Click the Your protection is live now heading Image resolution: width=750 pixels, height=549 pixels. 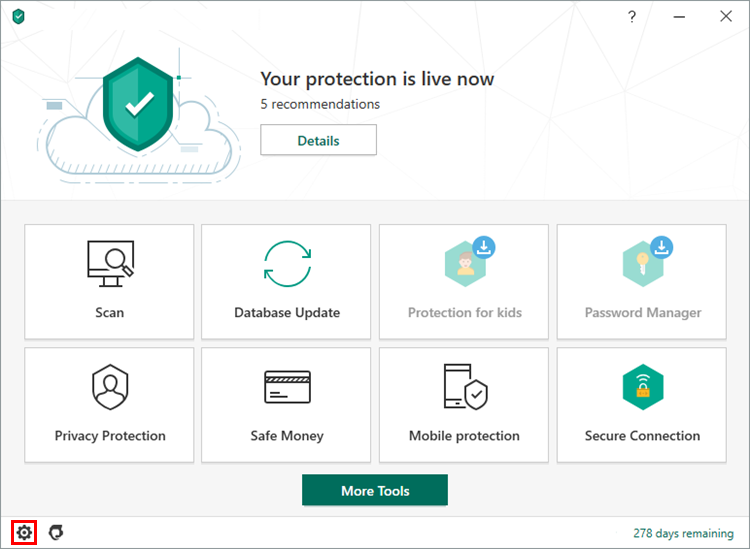(x=377, y=79)
